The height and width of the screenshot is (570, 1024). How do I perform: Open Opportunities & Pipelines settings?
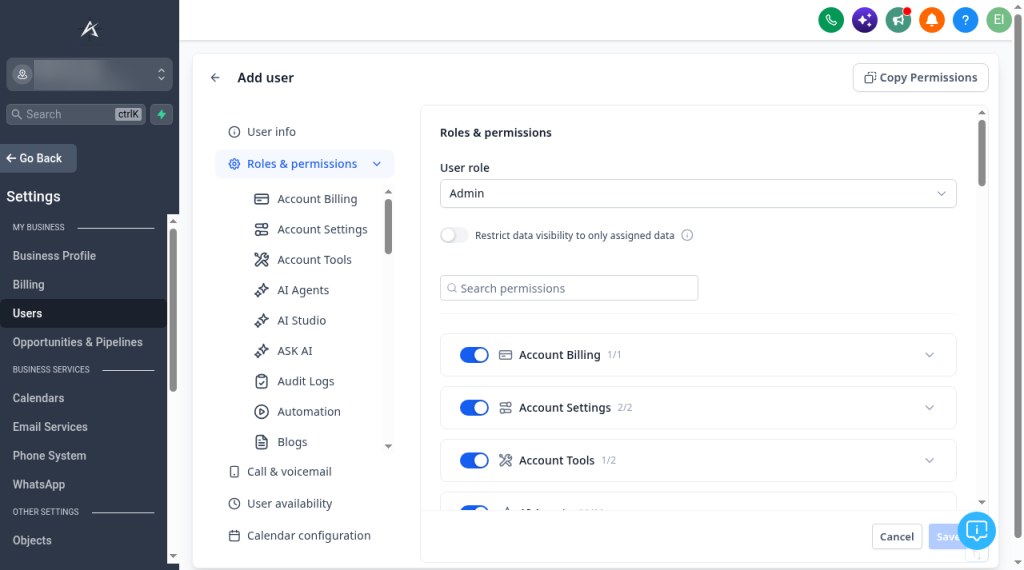[77, 342]
